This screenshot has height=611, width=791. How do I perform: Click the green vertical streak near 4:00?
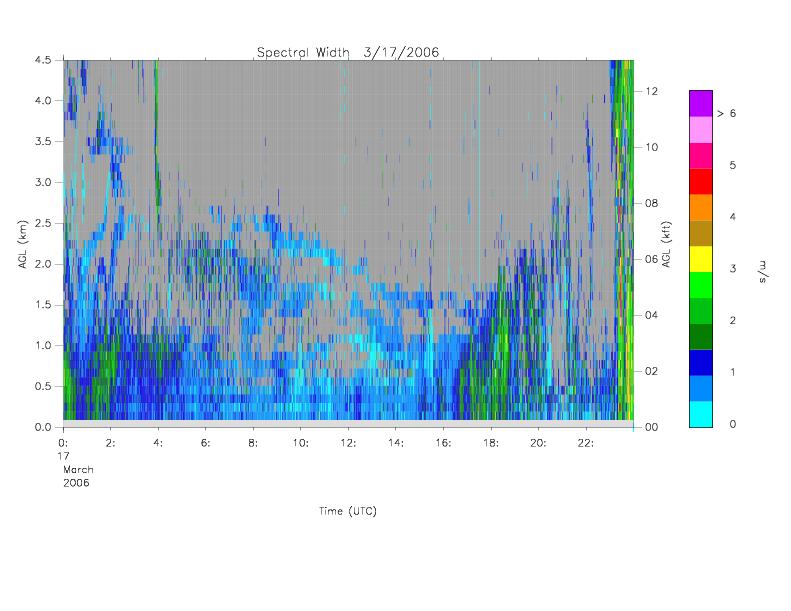pos(157,136)
